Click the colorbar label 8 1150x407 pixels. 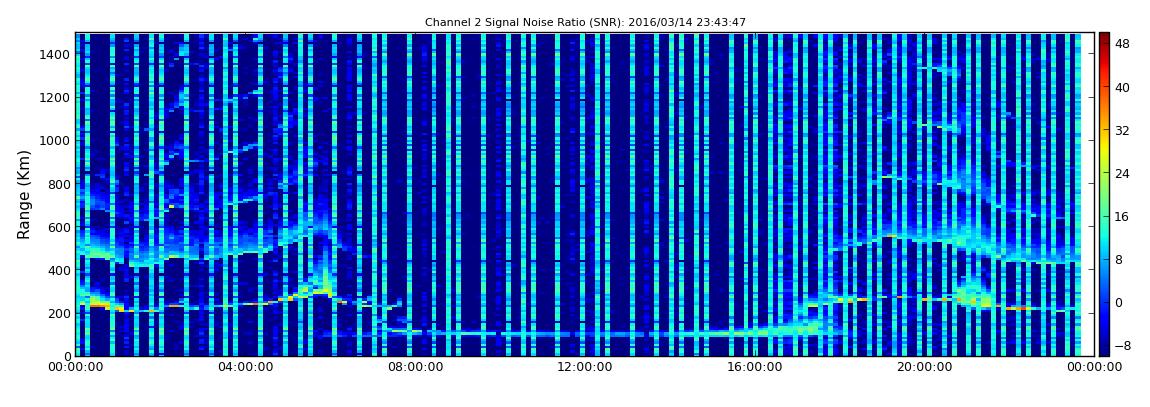click(1119, 260)
